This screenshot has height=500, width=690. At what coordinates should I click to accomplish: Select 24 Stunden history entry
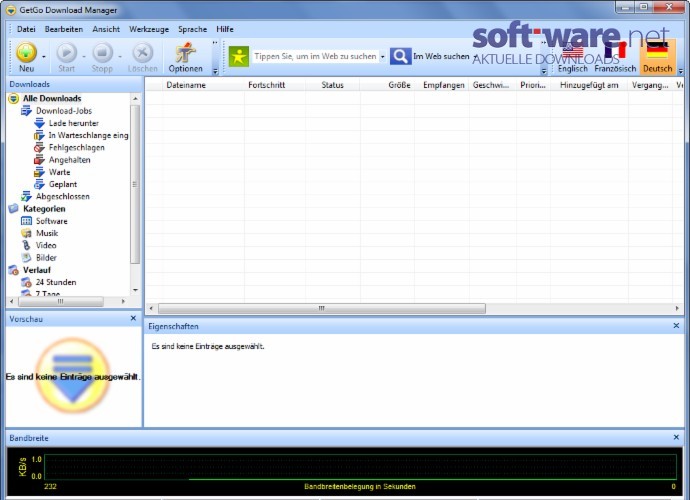click(x=56, y=282)
